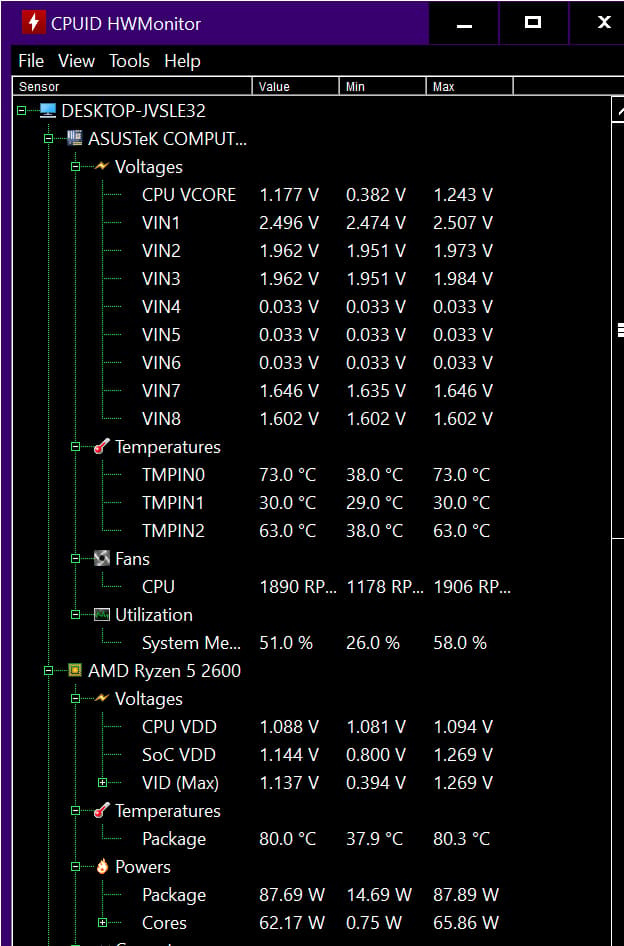Image resolution: width=624 pixels, height=946 pixels.
Task: Click the 26.0 % memory minimum value
Action: pyautogui.click(x=373, y=643)
